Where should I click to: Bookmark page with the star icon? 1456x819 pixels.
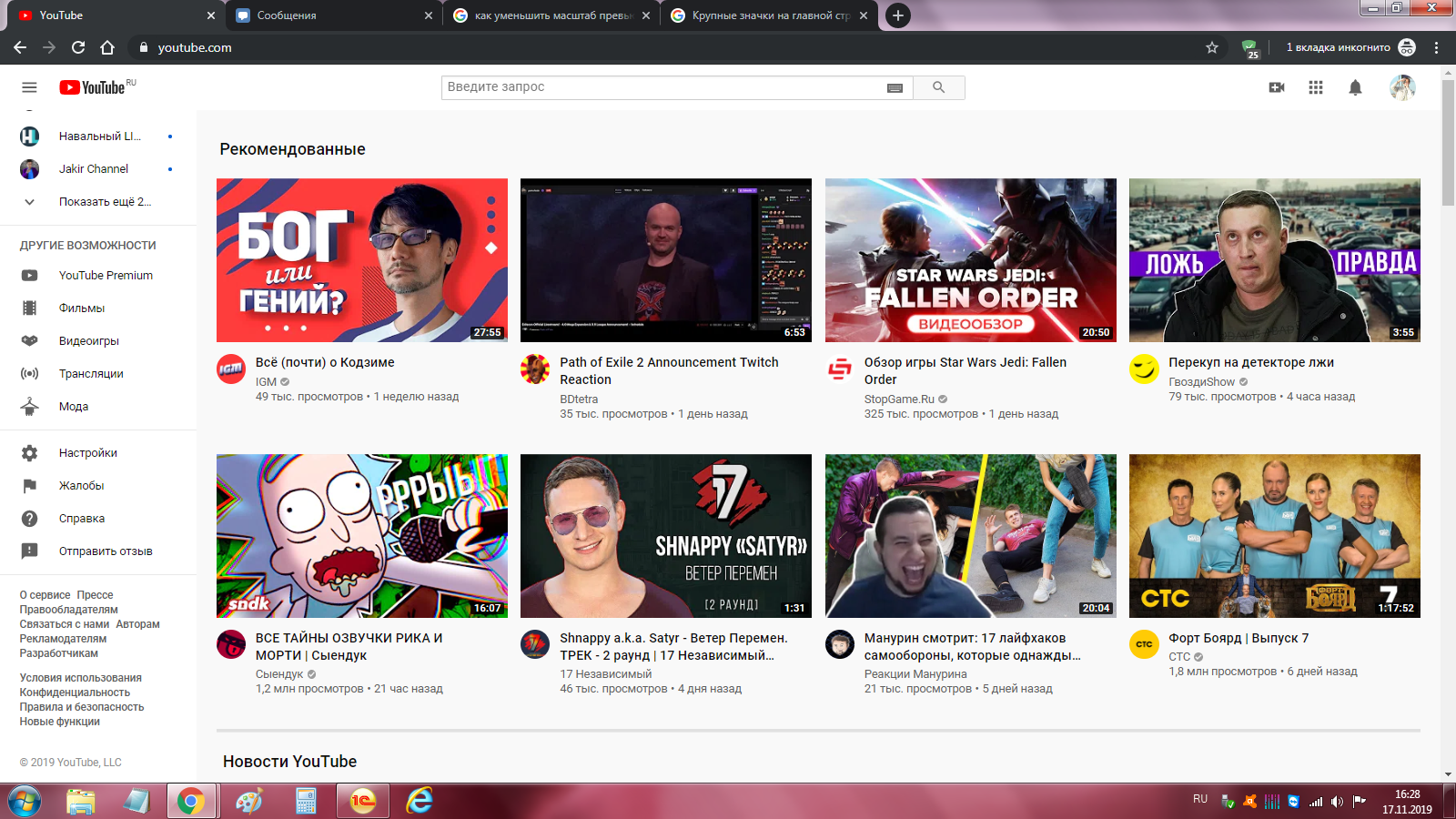coord(1212,47)
